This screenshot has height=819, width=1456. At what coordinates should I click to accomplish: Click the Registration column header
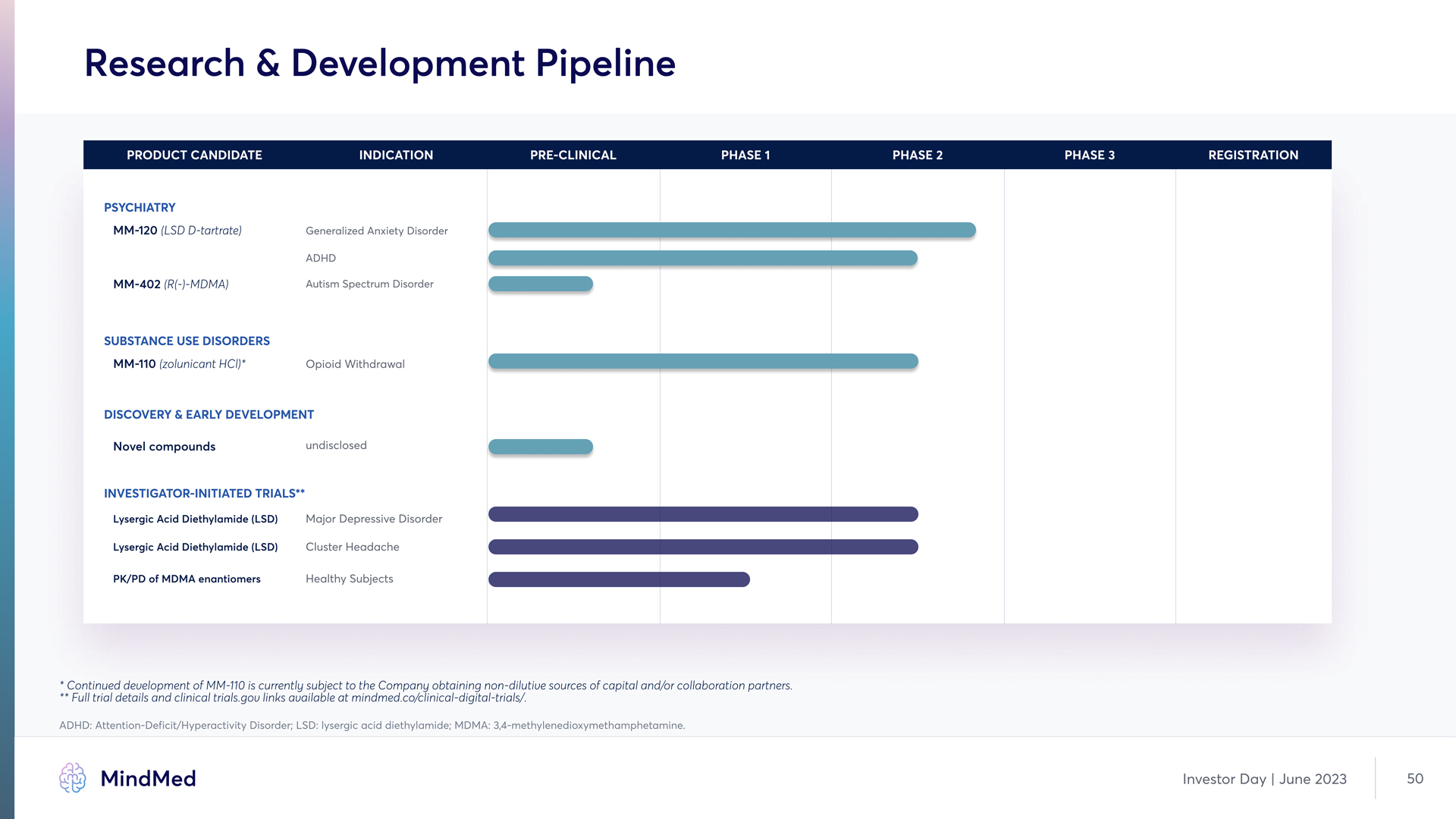(1253, 155)
